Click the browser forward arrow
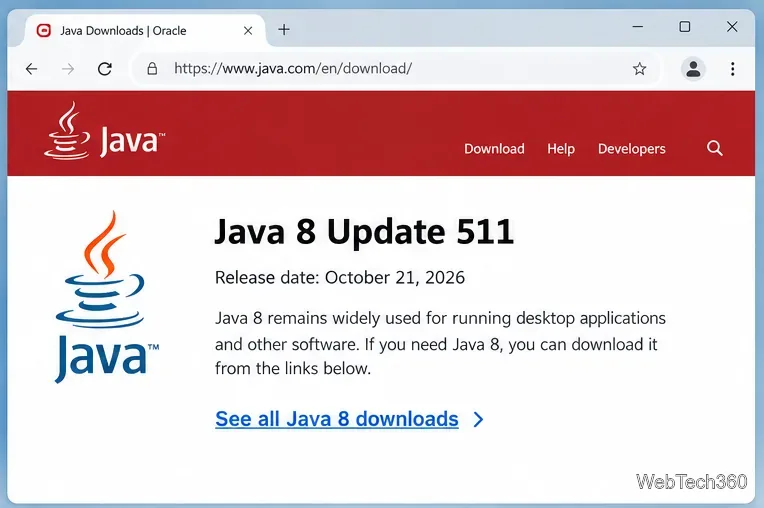The image size is (764, 508). [x=68, y=69]
